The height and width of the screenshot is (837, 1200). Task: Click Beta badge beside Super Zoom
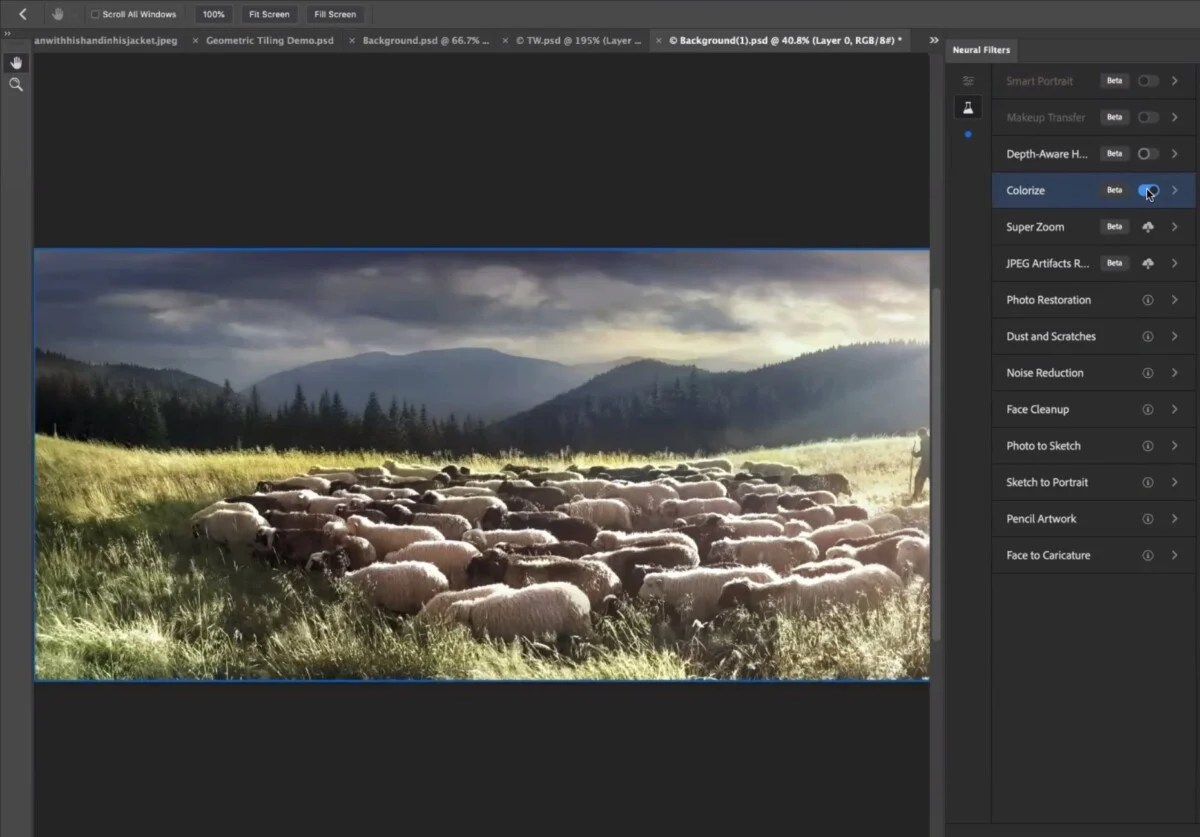(x=1114, y=227)
